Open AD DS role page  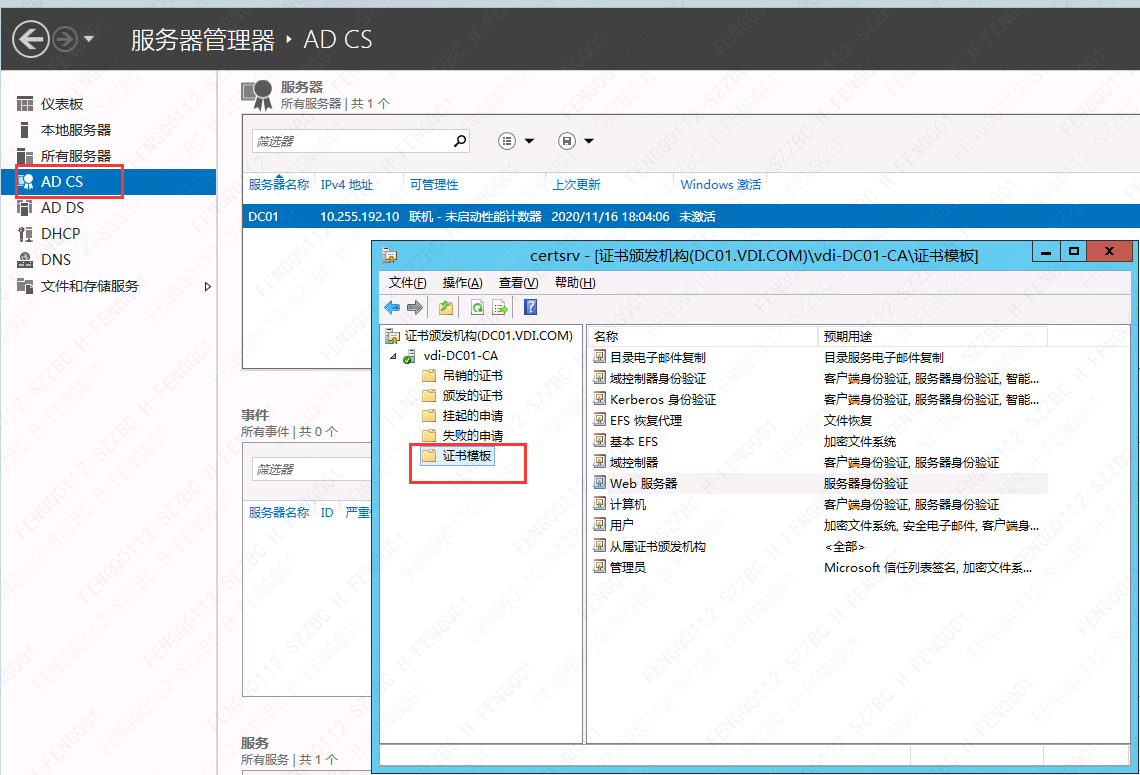(63, 208)
